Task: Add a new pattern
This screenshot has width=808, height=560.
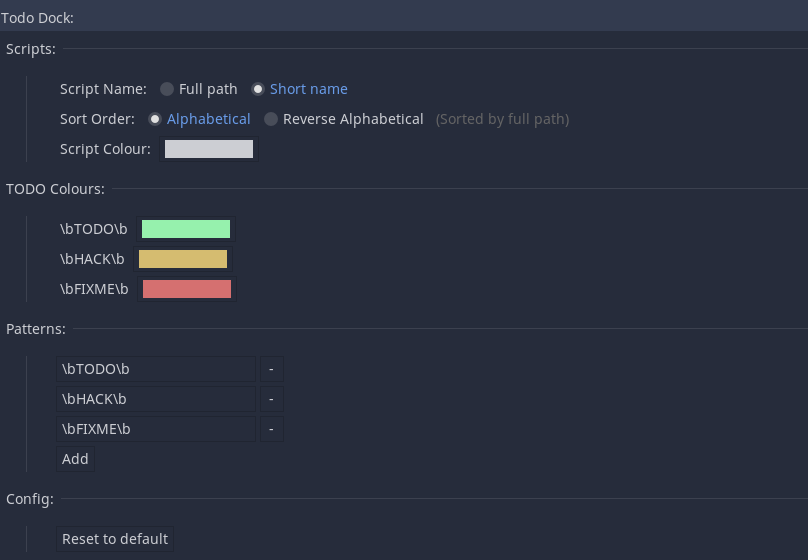Action: pyautogui.click(x=75, y=459)
